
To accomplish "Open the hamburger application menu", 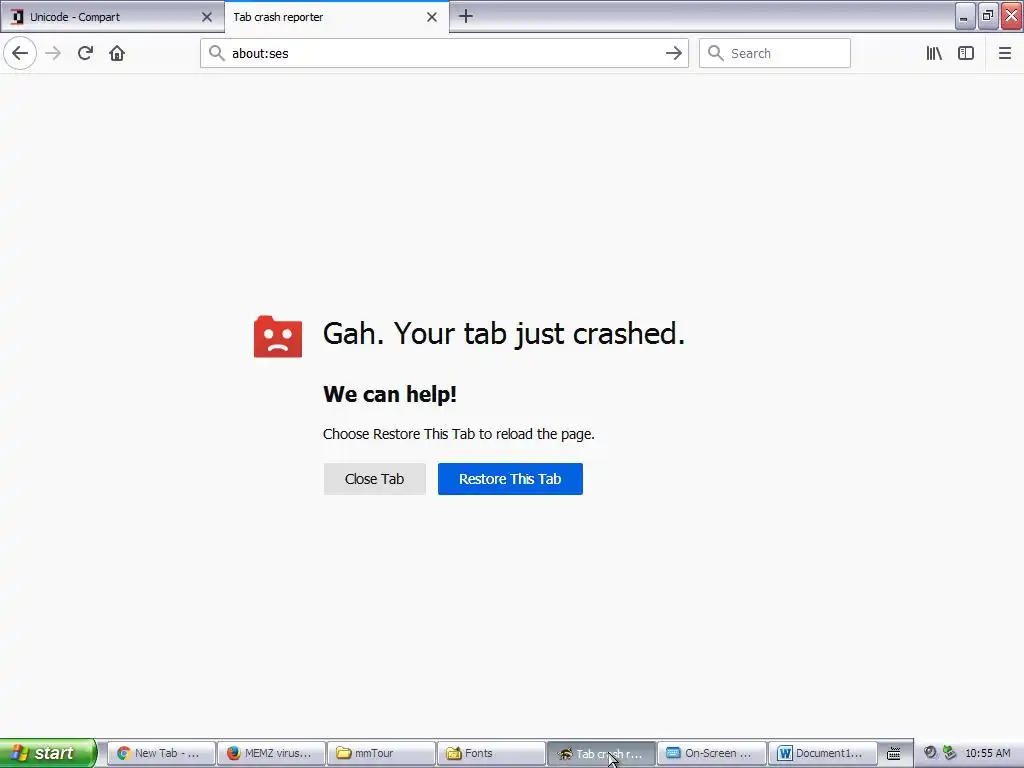I will (1004, 53).
